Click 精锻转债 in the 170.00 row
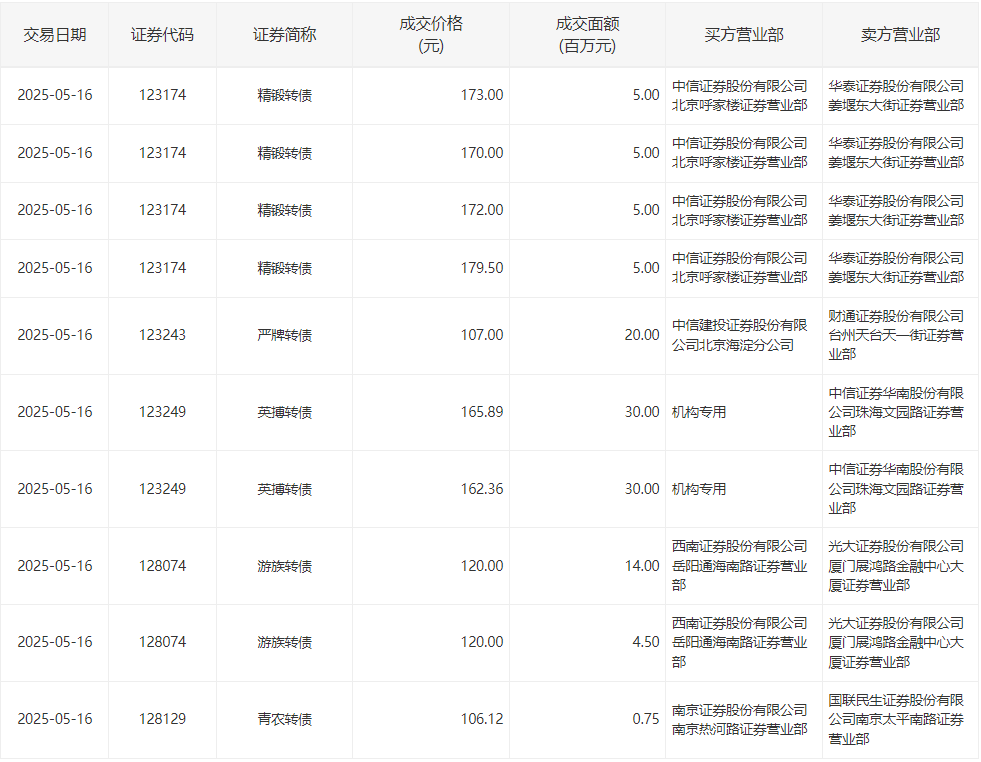Viewport: 981px width, 762px height. [x=284, y=153]
